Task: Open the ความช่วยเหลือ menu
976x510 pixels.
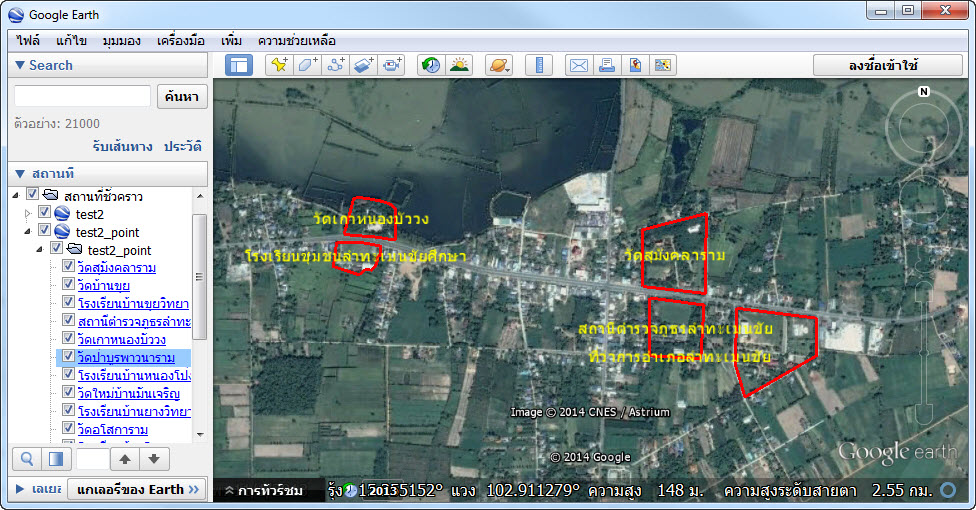Action: pyautogui.click(x=297, y=41)
